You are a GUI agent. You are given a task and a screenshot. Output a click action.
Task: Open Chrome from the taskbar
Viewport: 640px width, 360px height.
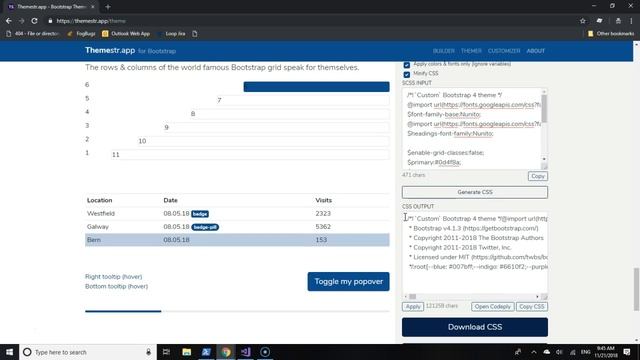click(226, 352)
